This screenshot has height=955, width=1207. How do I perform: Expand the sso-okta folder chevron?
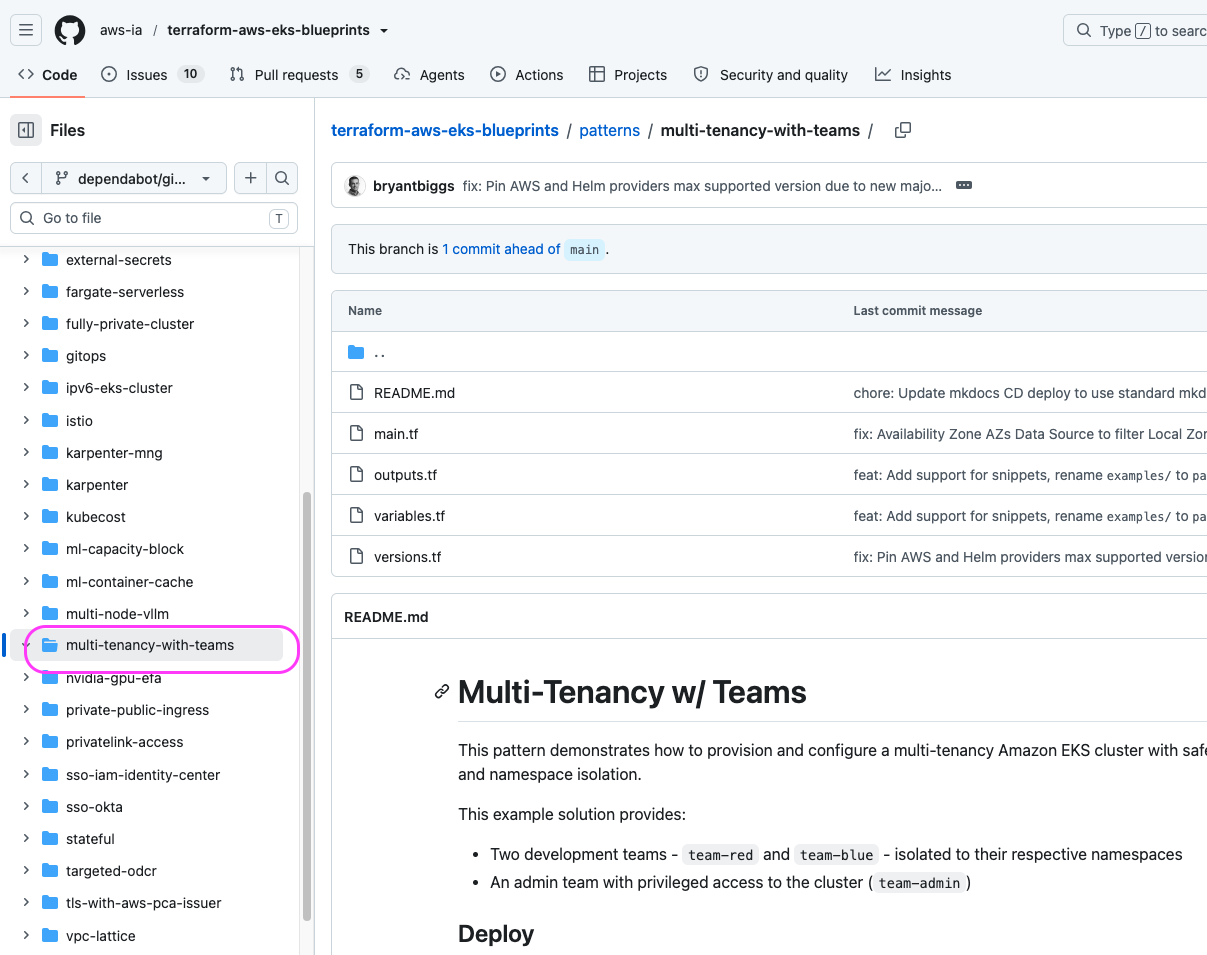tap(26, 807)
